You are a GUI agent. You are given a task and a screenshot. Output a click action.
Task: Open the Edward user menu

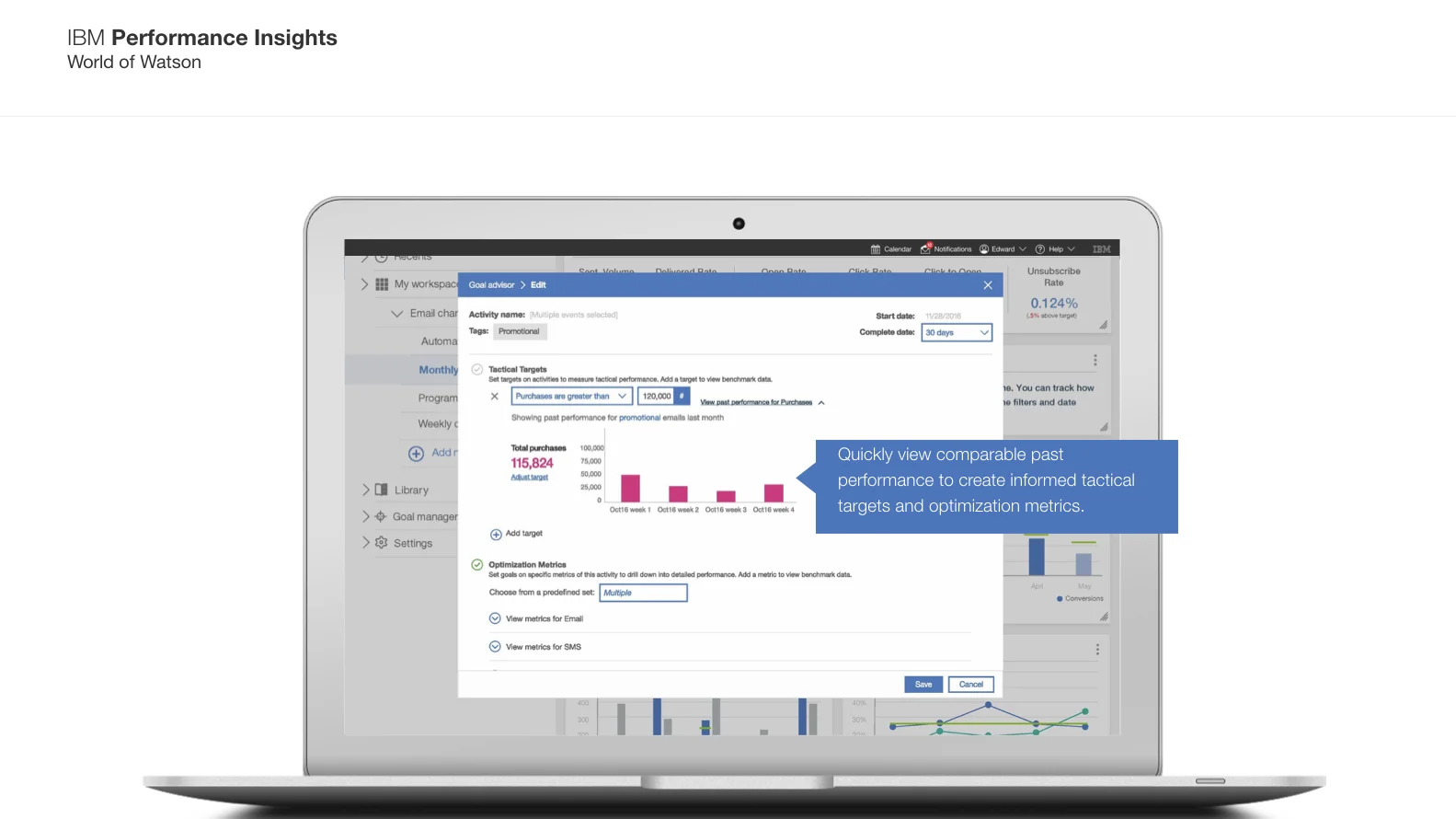click(x=1003, y=249)
